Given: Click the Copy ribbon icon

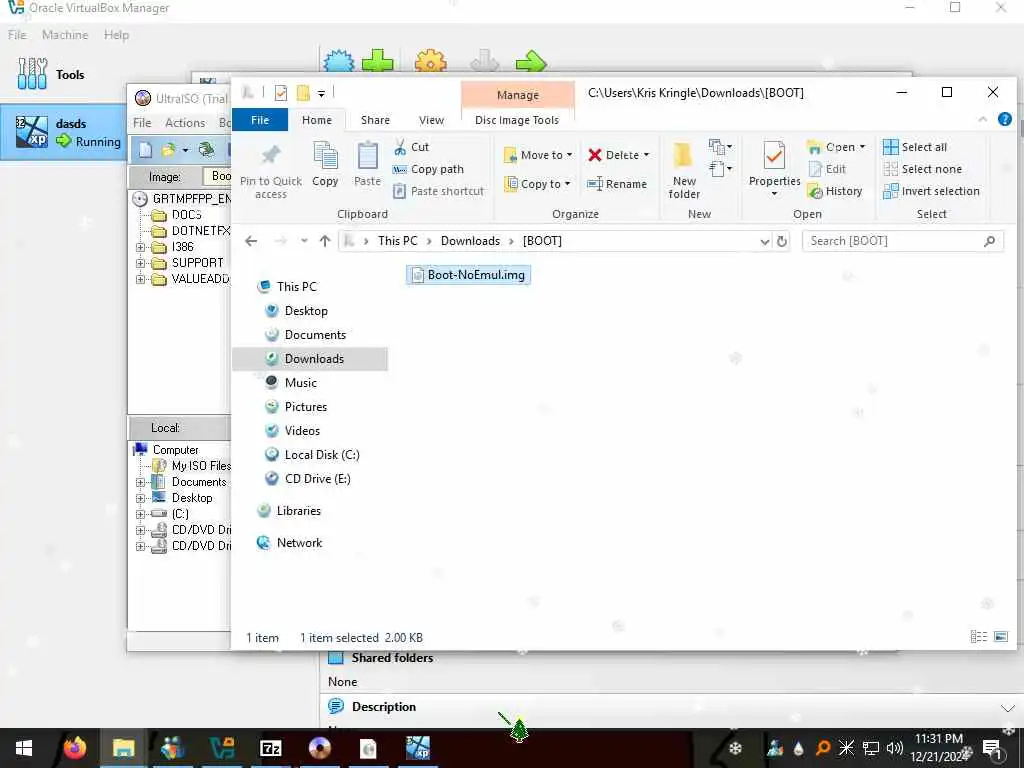Looking at the screenshot, I should click(325, 155).
